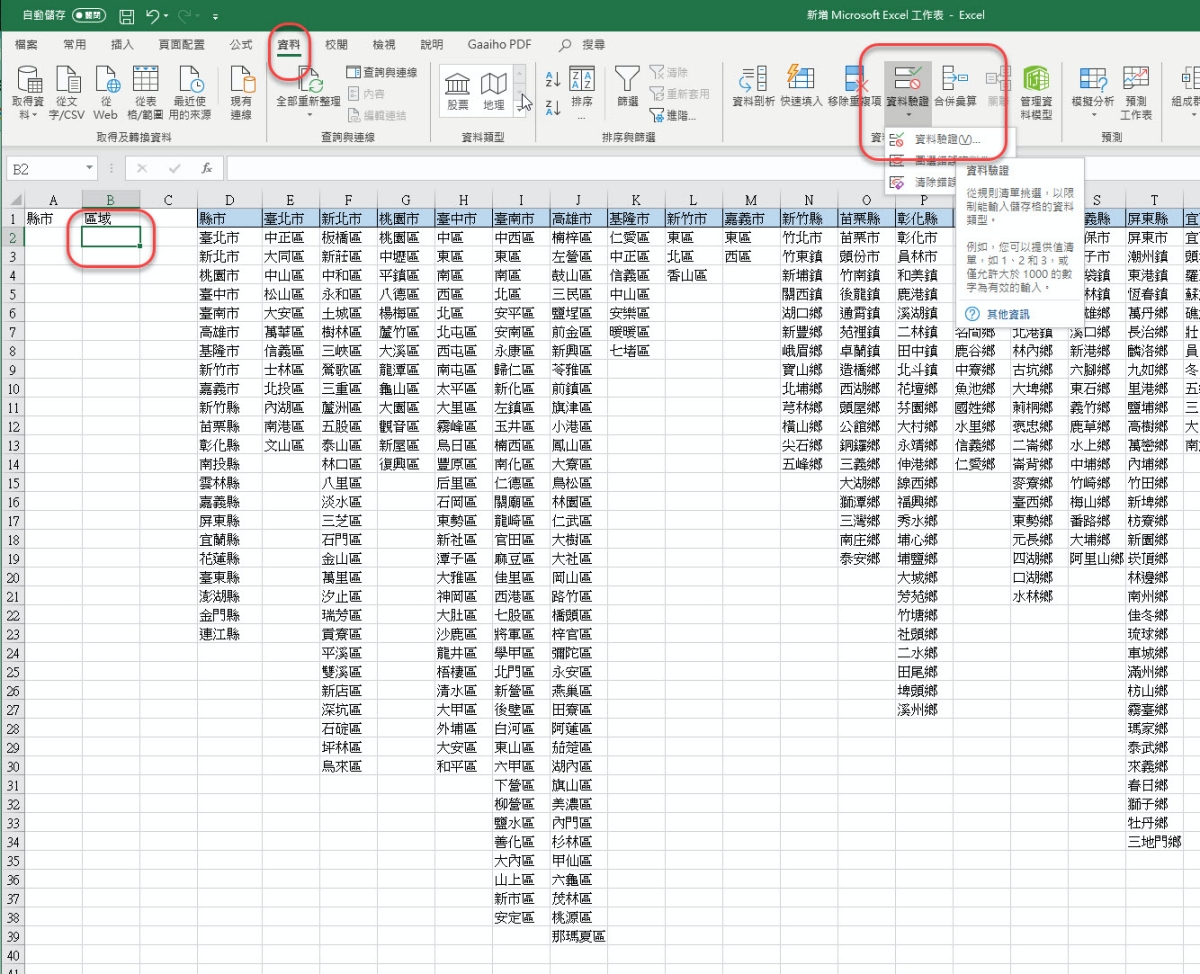Choose 資料驗證(V)... from the dropdown menu
Screen dimensions: 1200x974
946,139
